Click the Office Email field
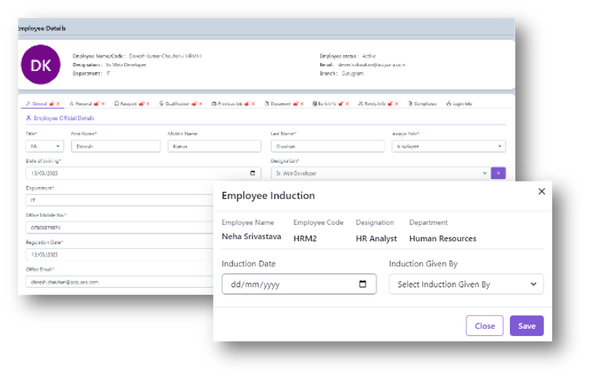 [119, 282]
